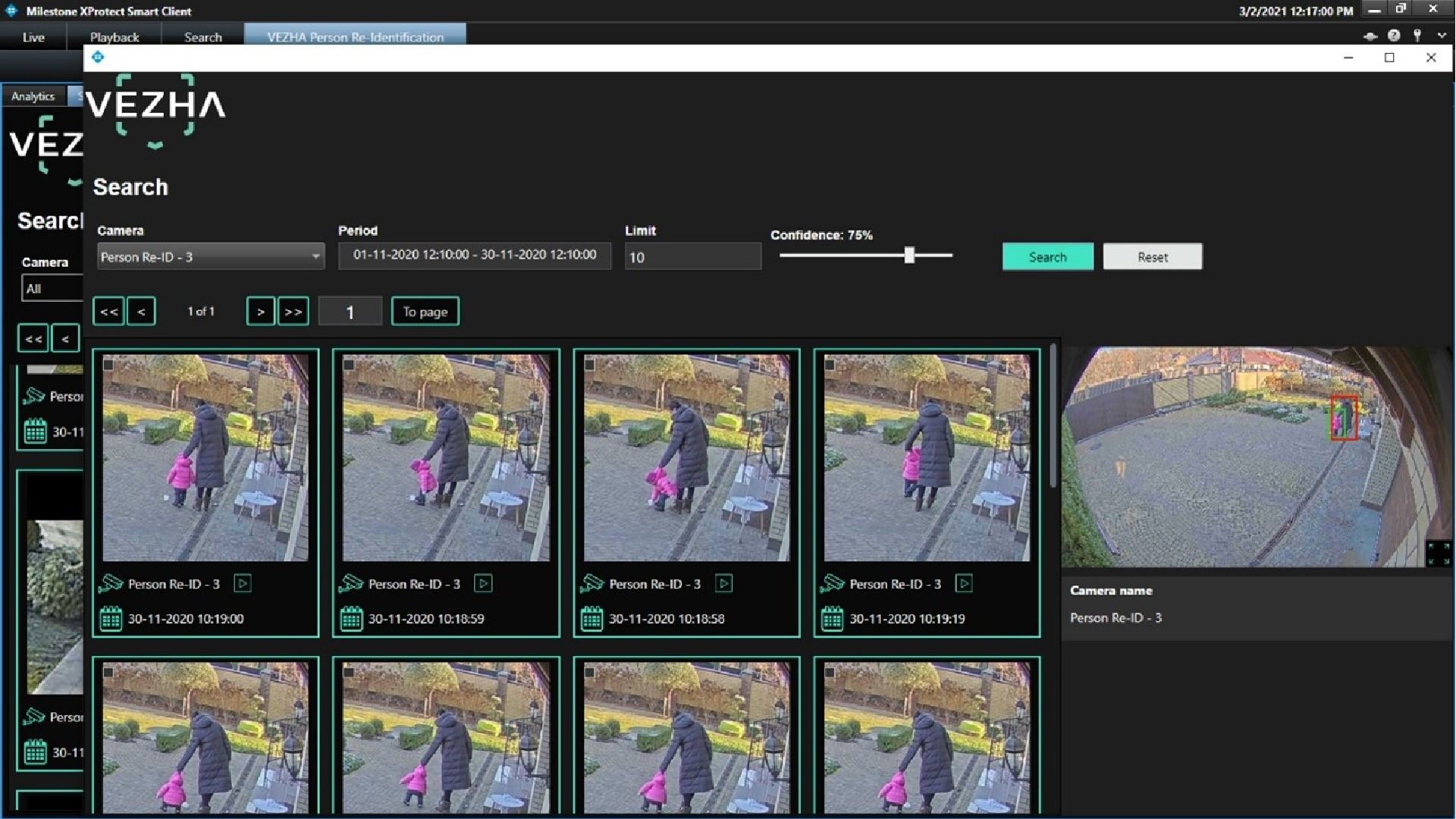The width and height of the screenshot is (1456, 819).
Task: Play clip for result dated 30-11-2020 10:19:19
Action: point(964,583)
